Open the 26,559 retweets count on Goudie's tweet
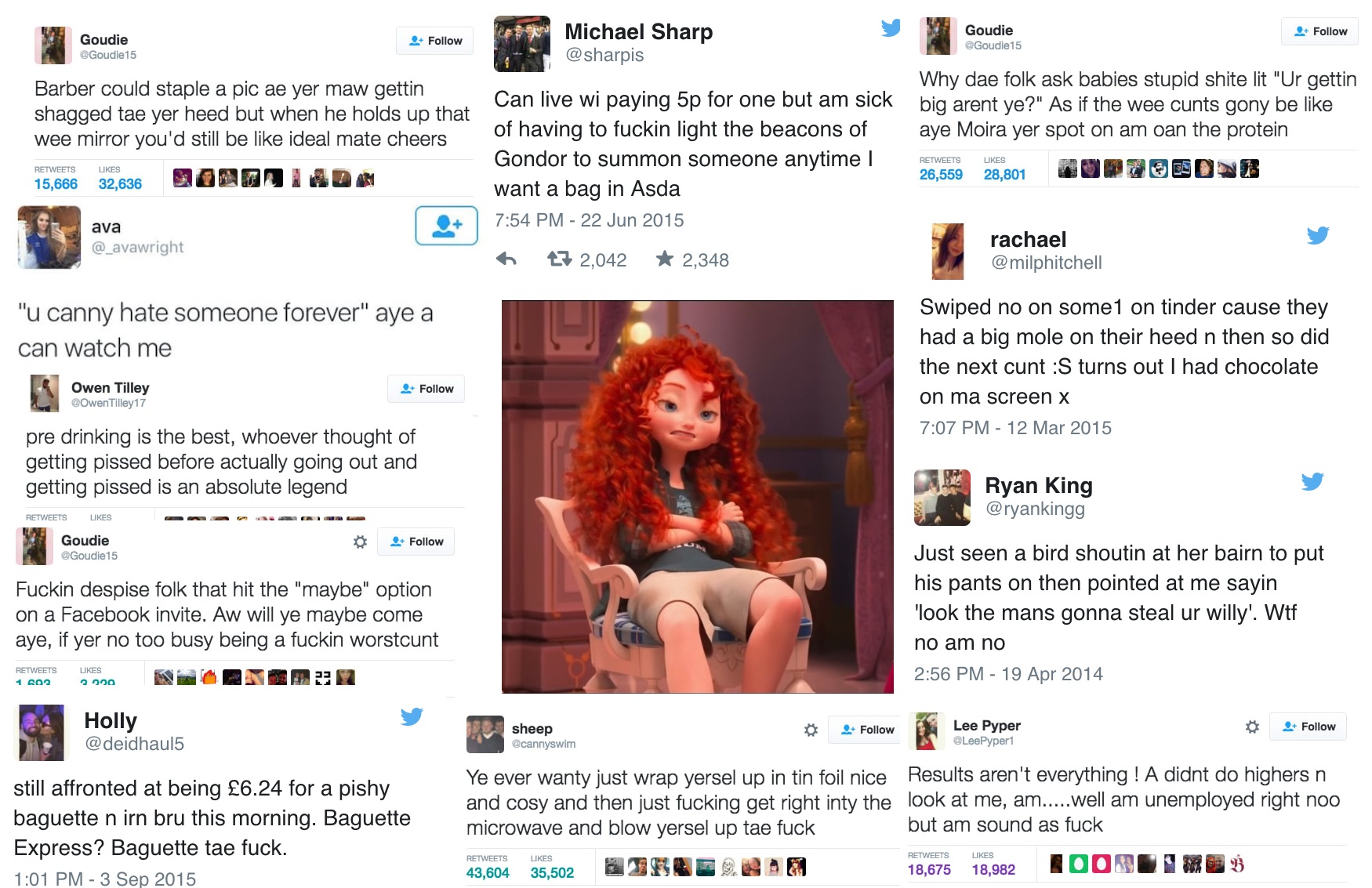Viewport: 1372px width, 888px height. [x=941, y=175]
